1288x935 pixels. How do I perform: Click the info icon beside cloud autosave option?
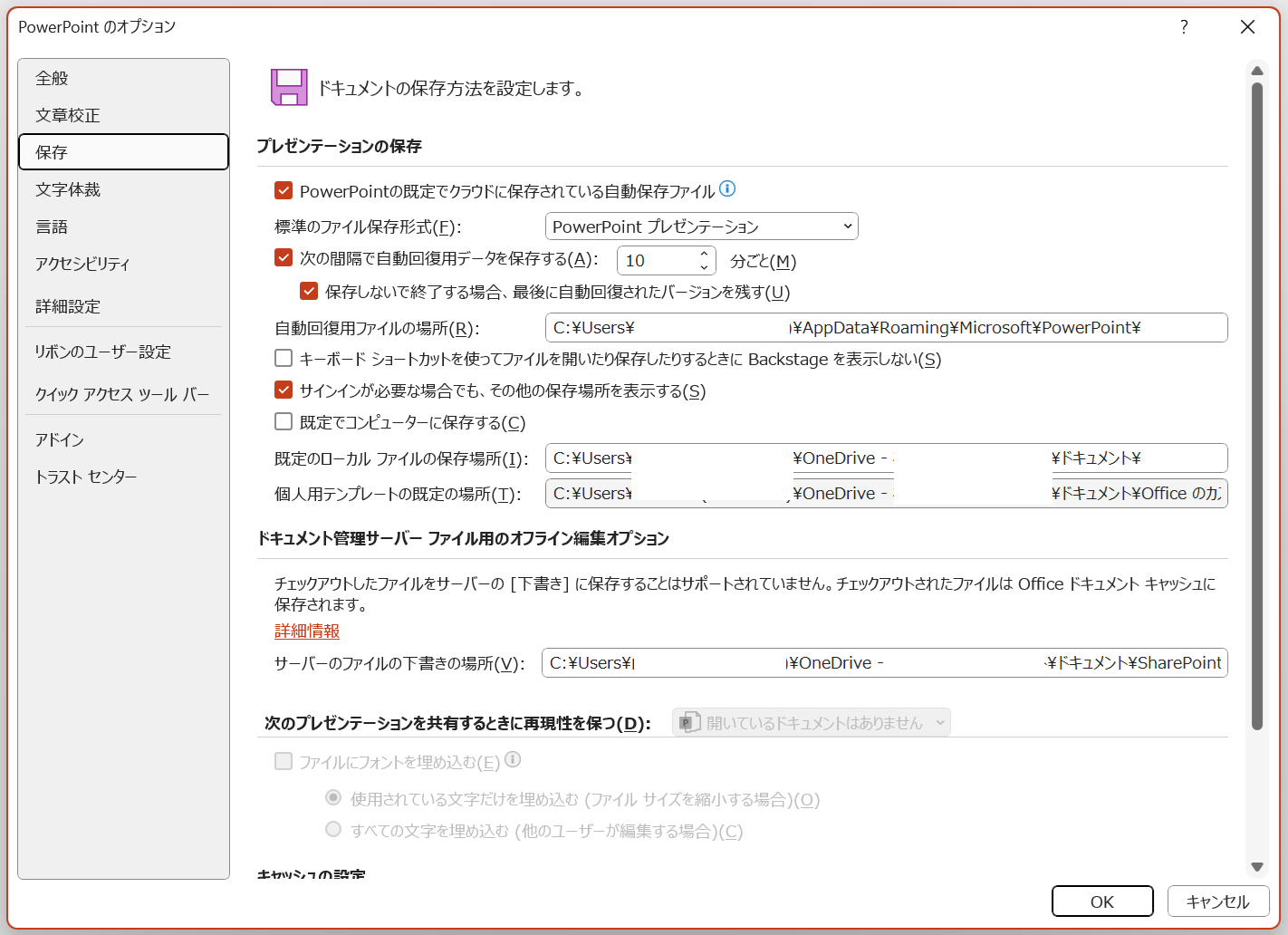[x=727, y=188]
